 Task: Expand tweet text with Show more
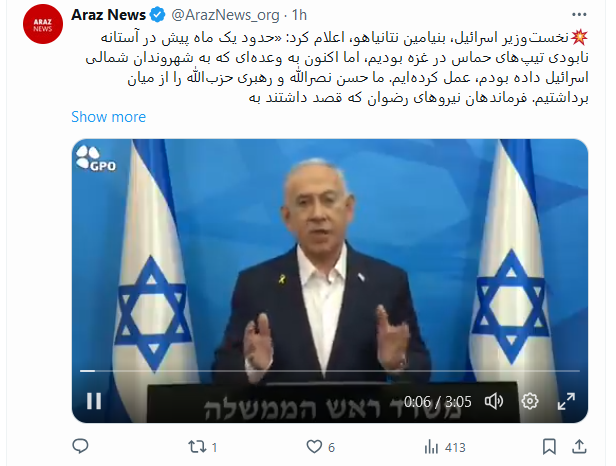tap(108, 117)
